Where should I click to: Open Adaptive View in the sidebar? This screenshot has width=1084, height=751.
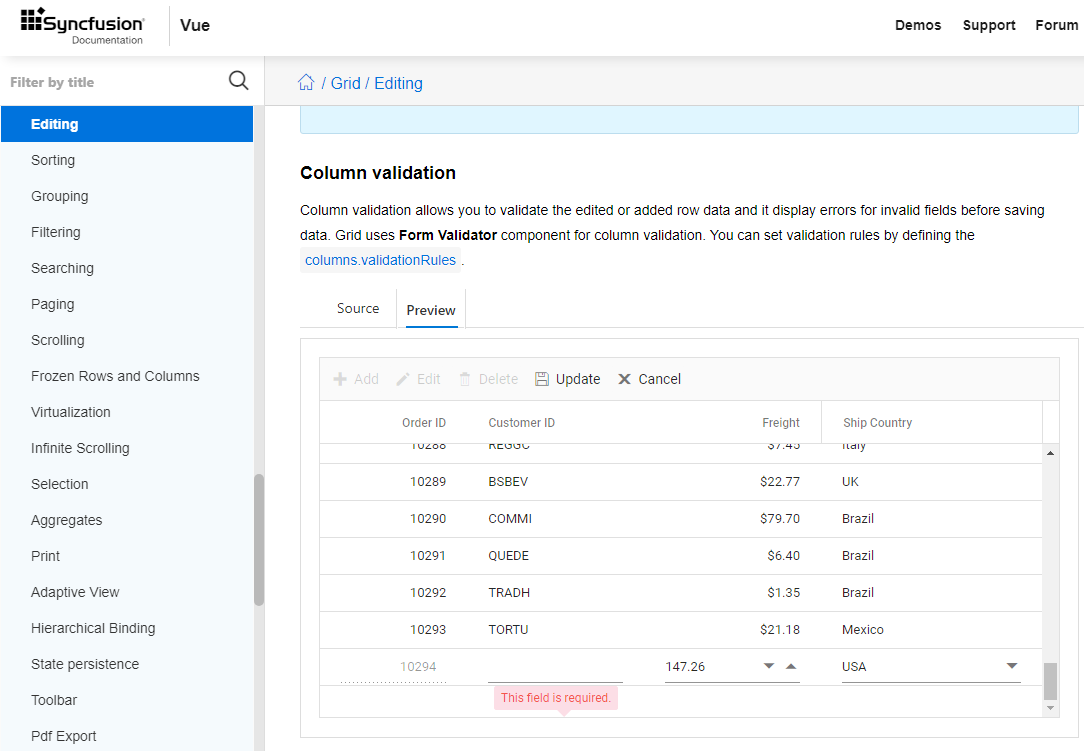pyautogui.click(x=75, y=591)
